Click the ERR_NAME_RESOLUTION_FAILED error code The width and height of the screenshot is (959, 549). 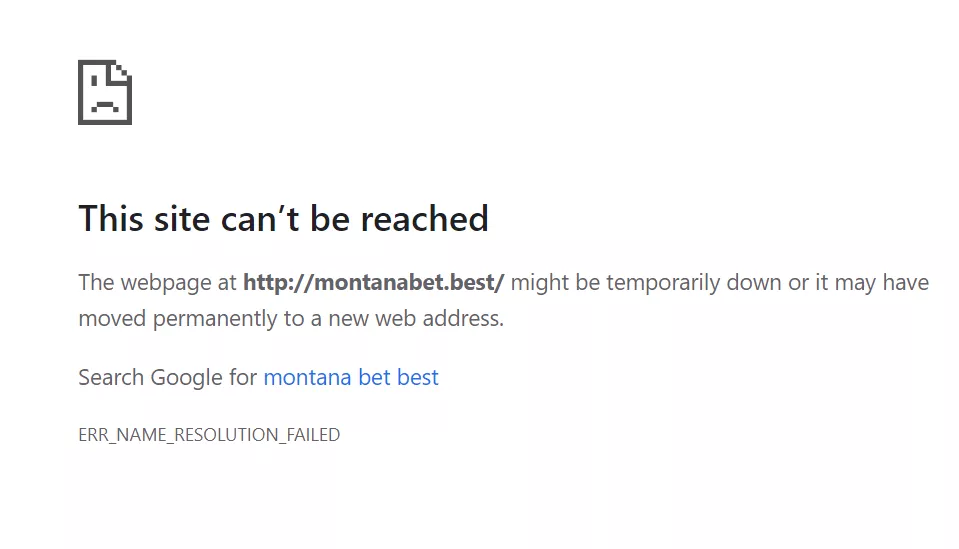pyautogui.click(x=209, y=435)
